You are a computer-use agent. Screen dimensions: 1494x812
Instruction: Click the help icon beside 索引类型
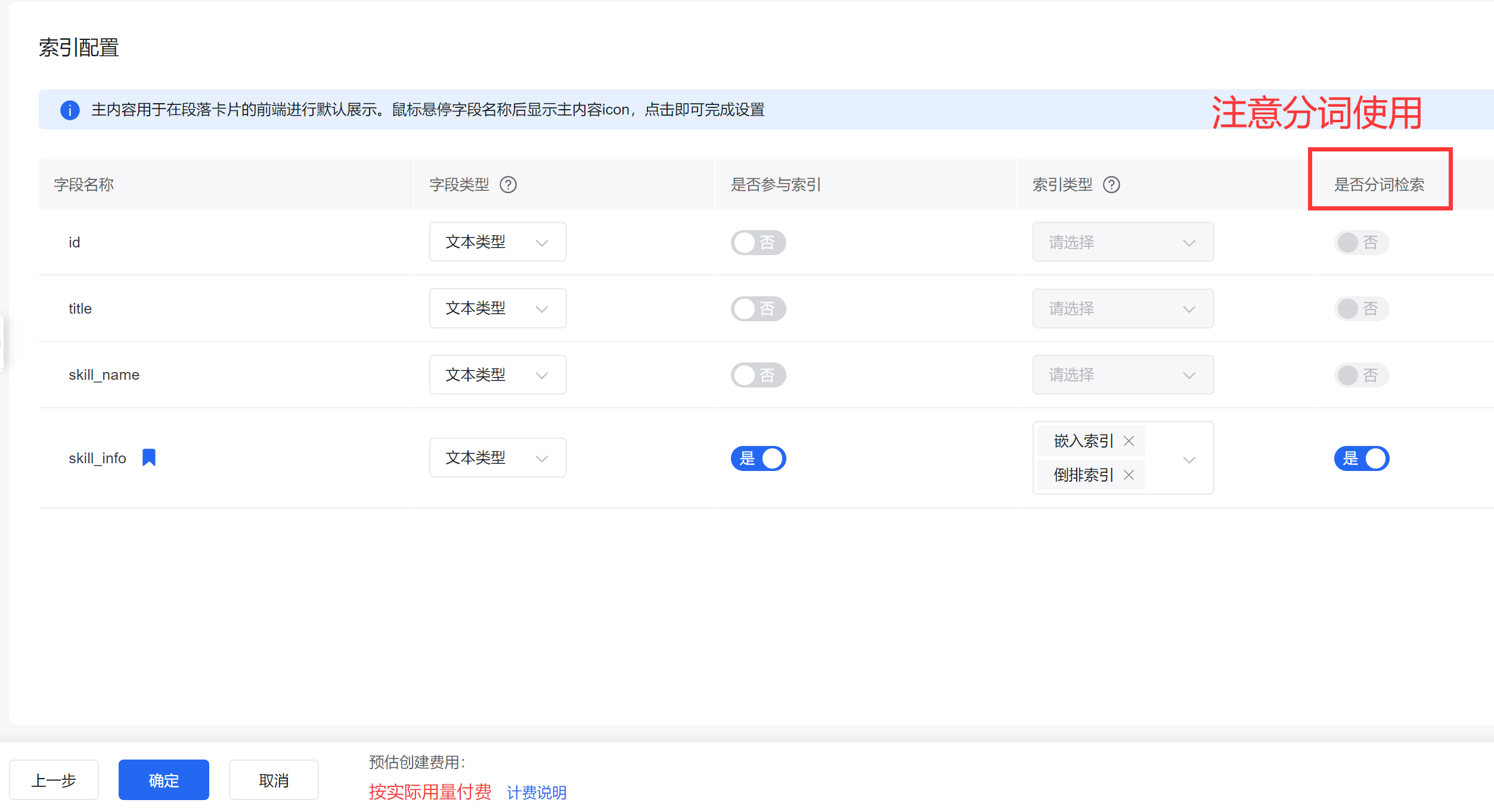click(x=1111, y=185)
